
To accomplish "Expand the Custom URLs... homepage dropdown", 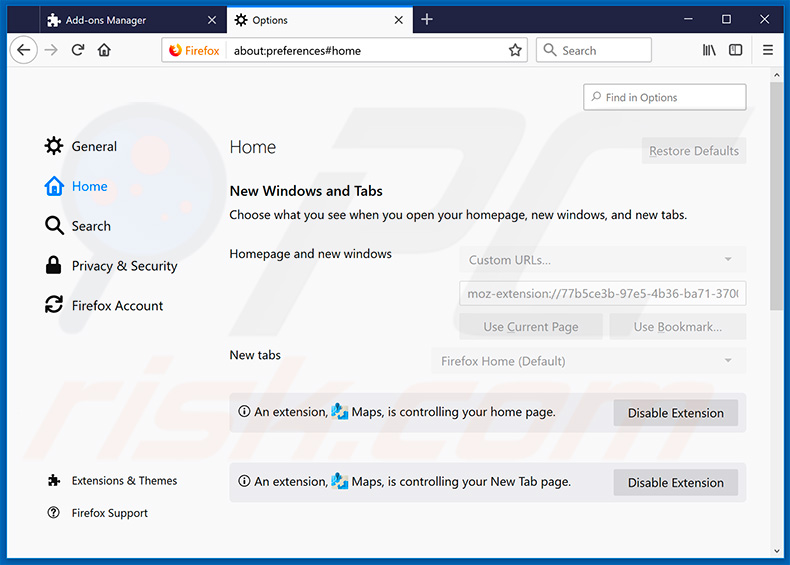I will pyautogui.click(x=603, y=260).
